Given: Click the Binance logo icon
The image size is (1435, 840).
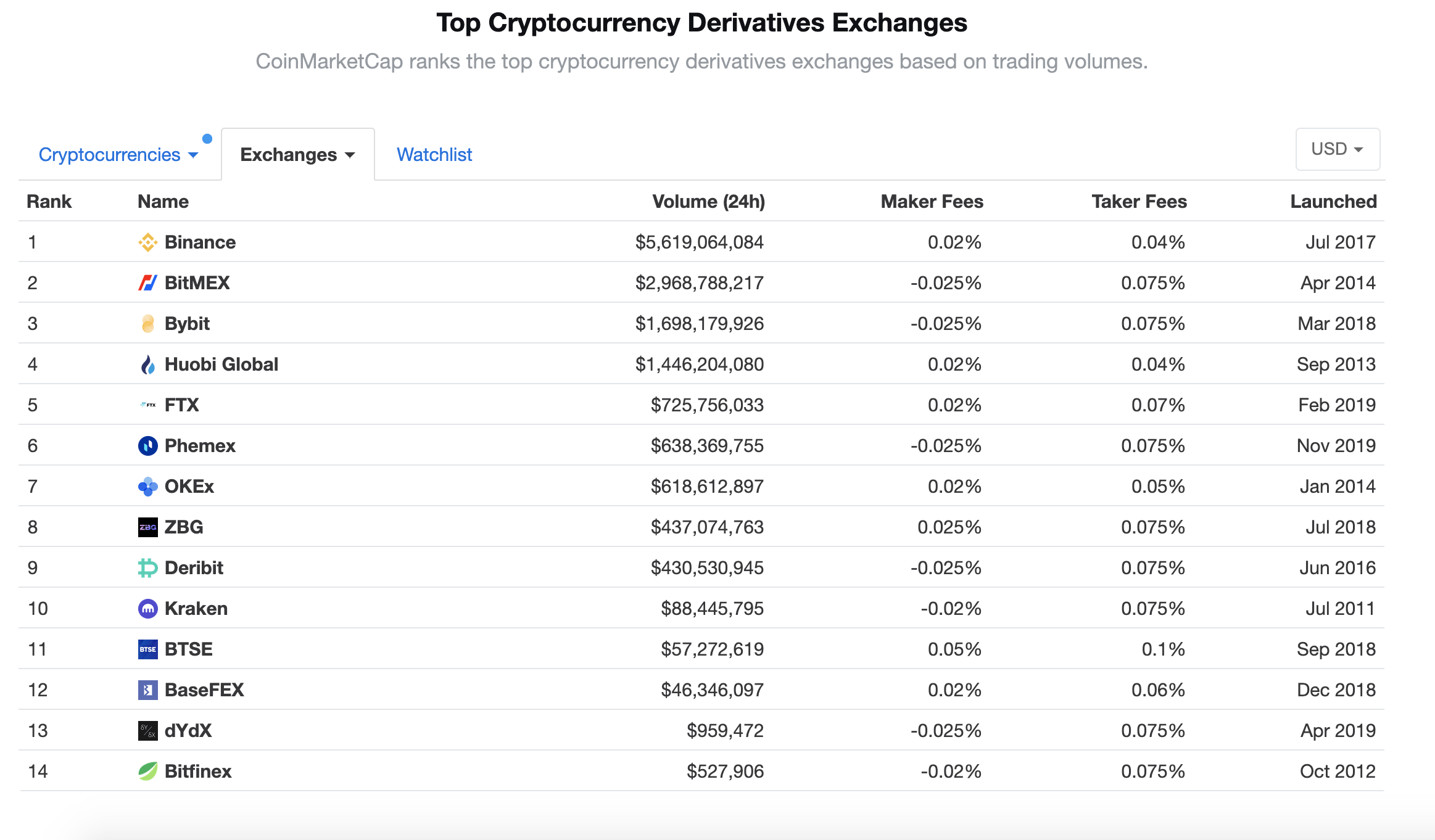Looking at the screenshot, I should (147, 242).
